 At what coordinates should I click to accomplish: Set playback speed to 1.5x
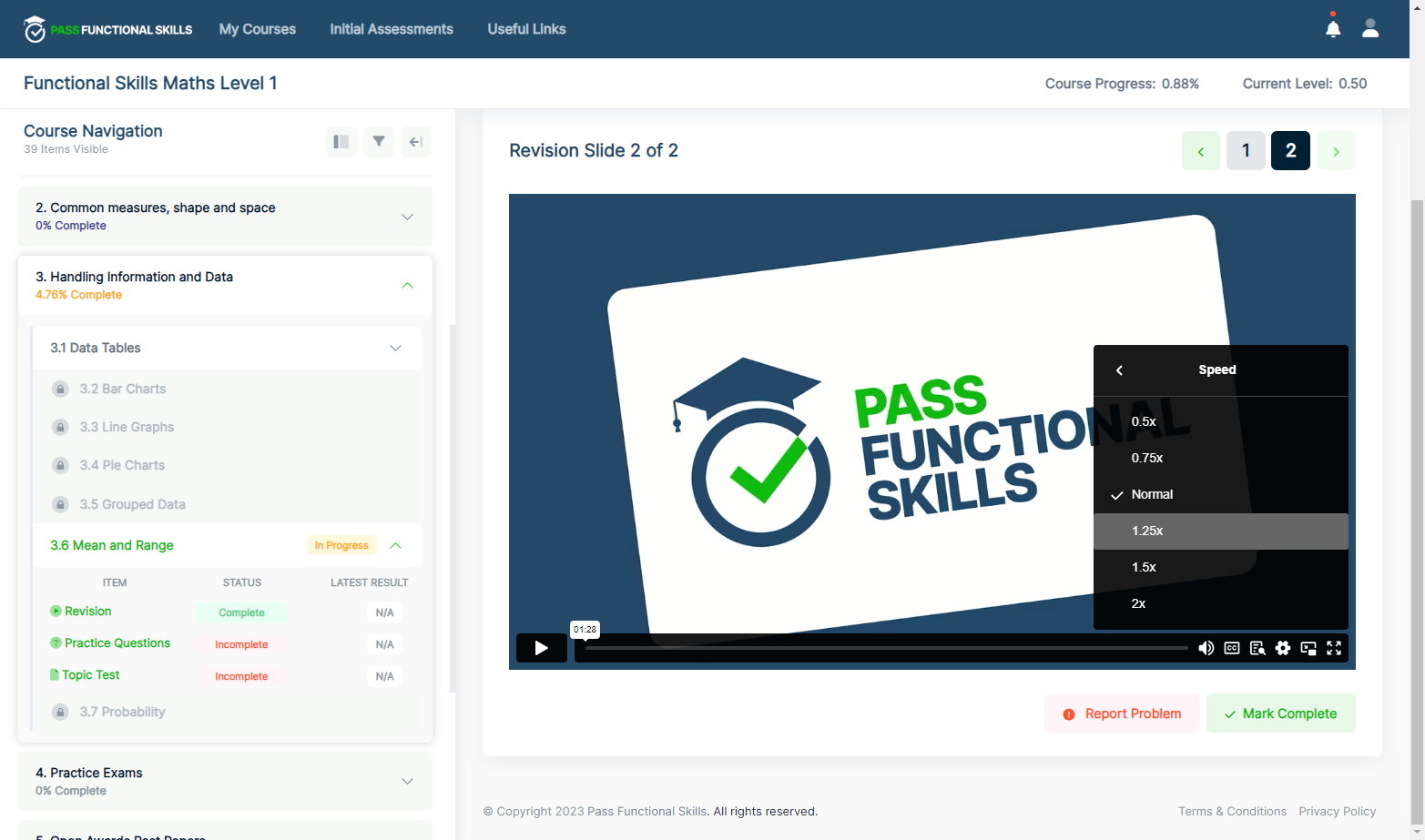coord(1221,567)
